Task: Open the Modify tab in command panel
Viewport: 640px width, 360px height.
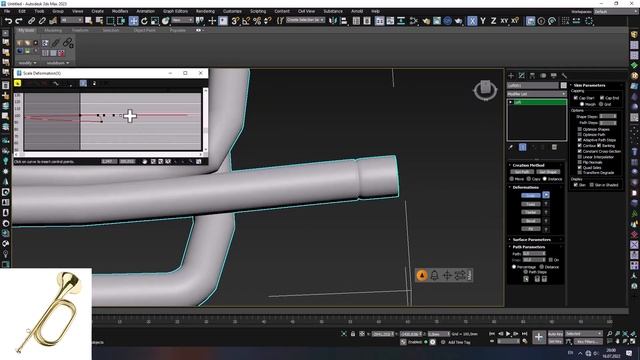Action: (522, 76)
